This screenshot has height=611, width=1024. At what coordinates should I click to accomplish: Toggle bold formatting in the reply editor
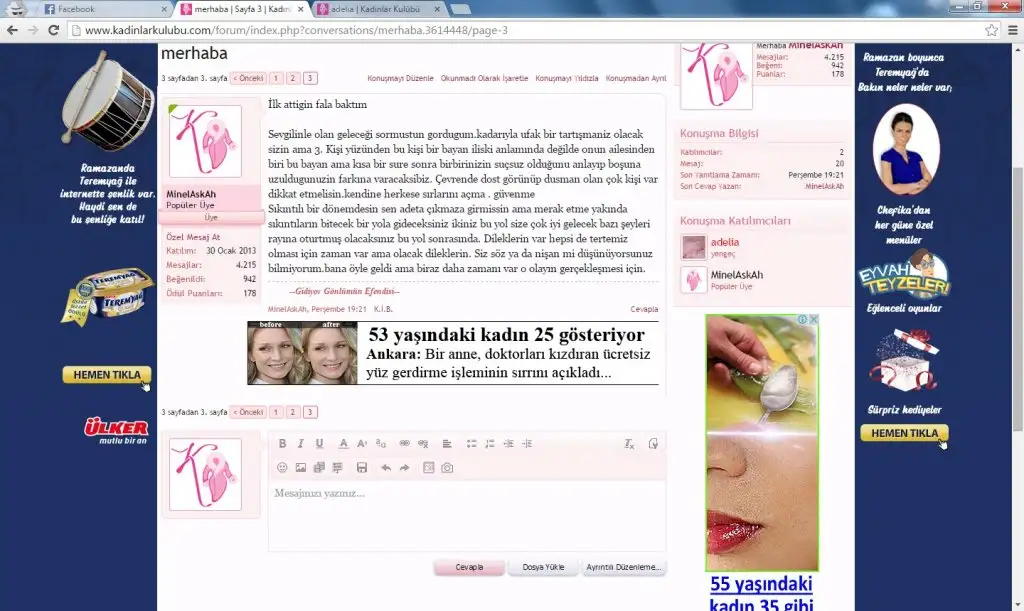tap(282, 444)
